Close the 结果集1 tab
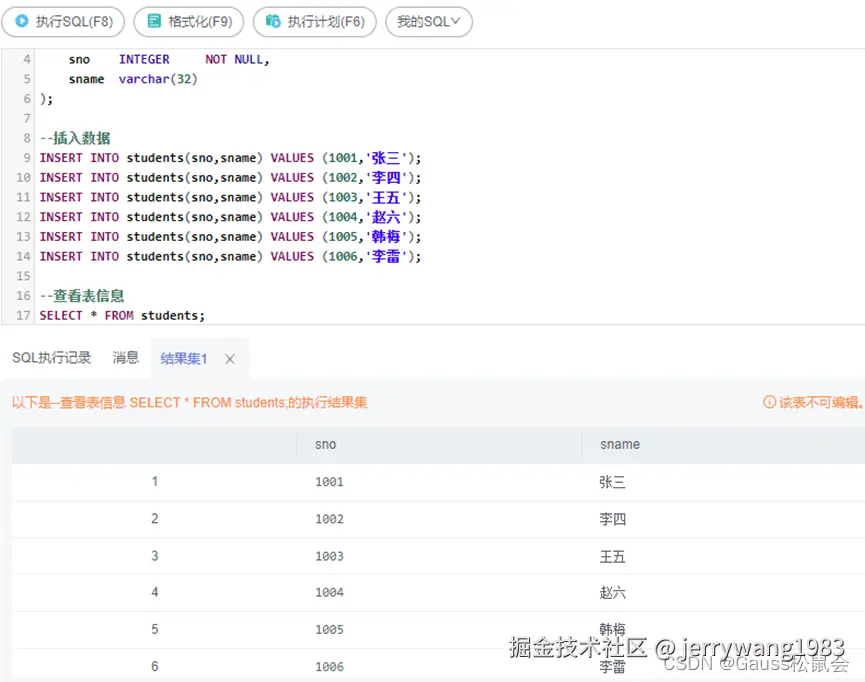This screenshot has width=865, height=682. point(230,359)
